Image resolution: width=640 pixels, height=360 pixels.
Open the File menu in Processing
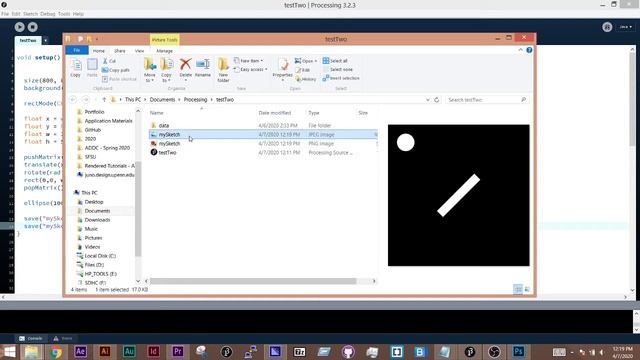click(5, 14)
